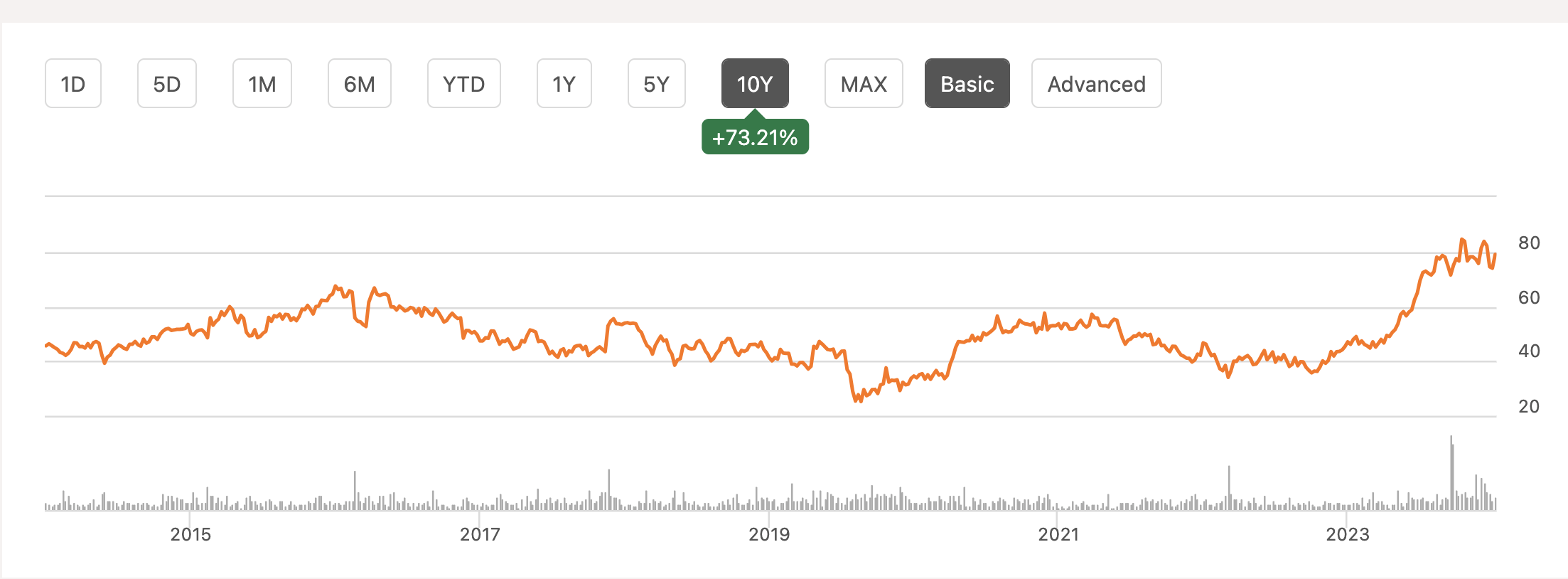
Task: Show year-to-date performance via YTD
Action: pos(463,83)
